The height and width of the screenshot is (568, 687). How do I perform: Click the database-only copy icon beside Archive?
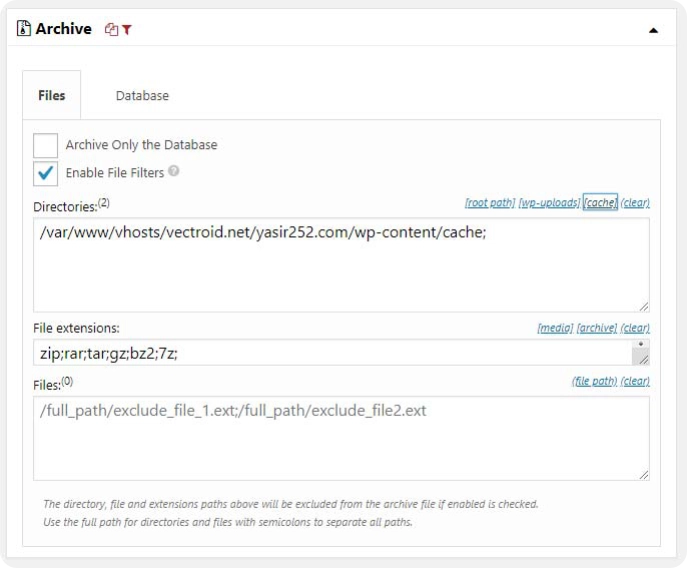(x=111, y=29)
